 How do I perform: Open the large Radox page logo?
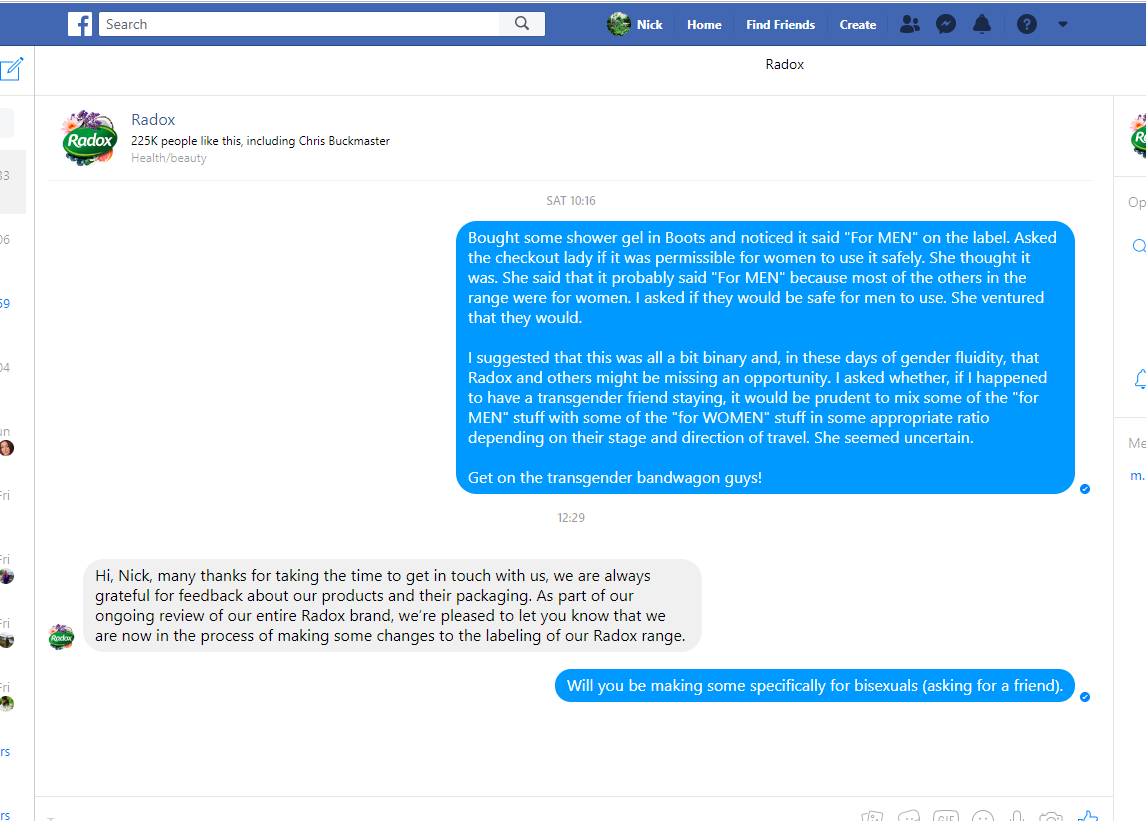coord(89,138)
